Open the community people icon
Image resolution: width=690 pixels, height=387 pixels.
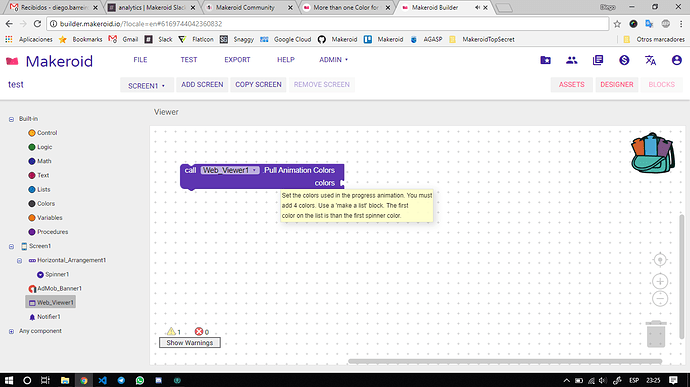tap(572, 60)
